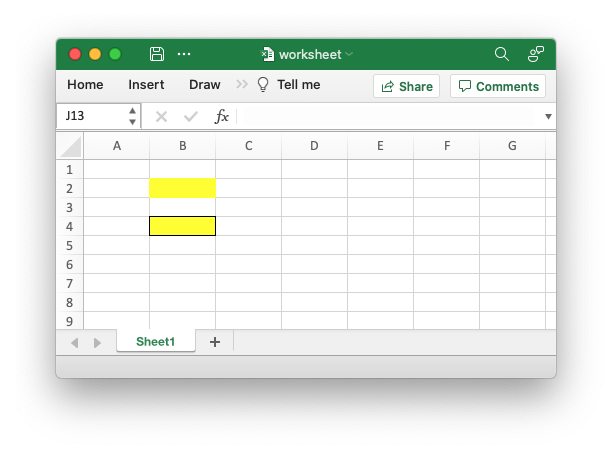Select the yellow cell B2
This screenshot has height=452, width=612.
182,188
